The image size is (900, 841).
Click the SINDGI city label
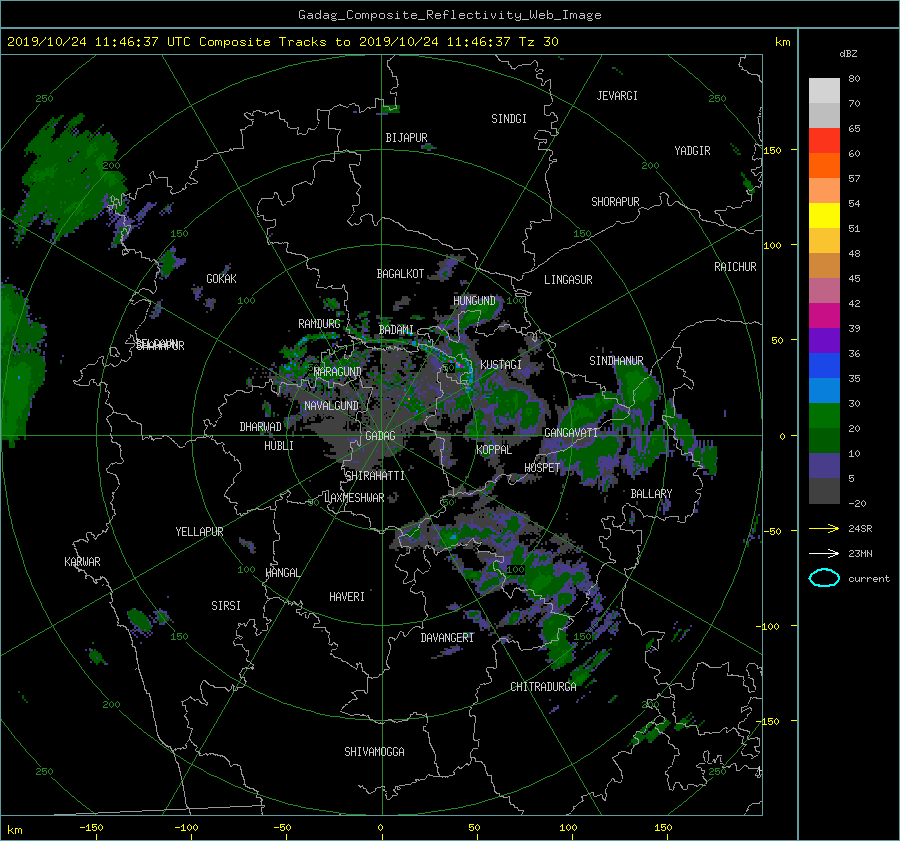click(509, 119)
